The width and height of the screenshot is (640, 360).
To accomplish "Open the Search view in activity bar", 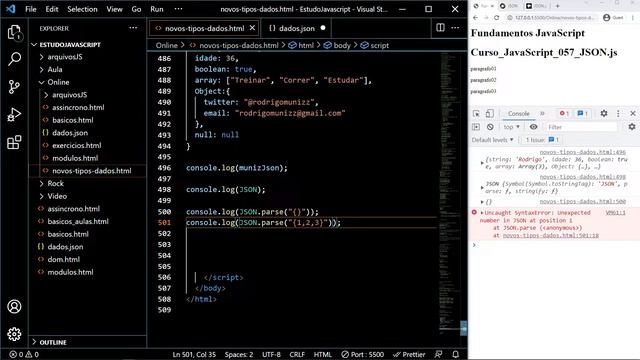I will click(14, 59).
